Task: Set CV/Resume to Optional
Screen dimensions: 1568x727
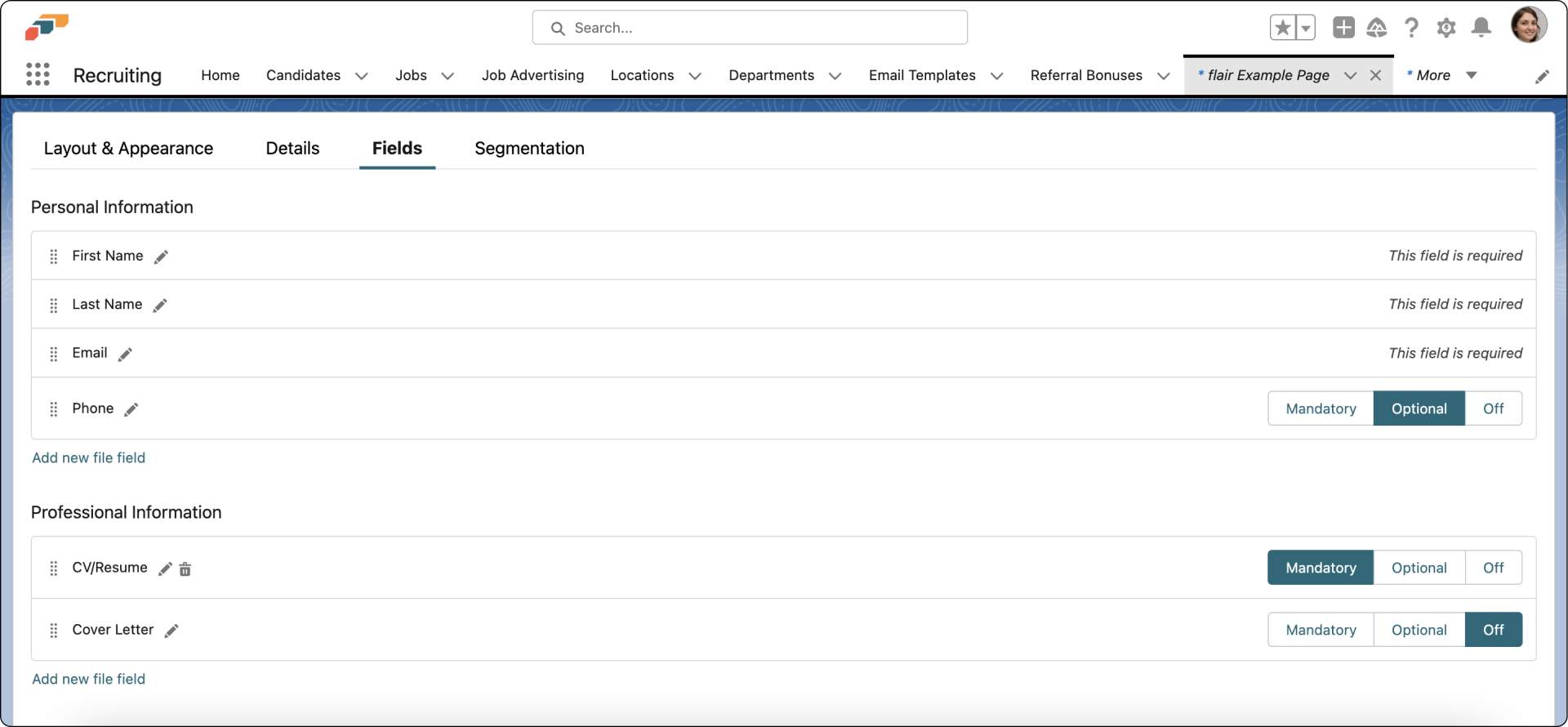Action: [x=1419, y=568]
